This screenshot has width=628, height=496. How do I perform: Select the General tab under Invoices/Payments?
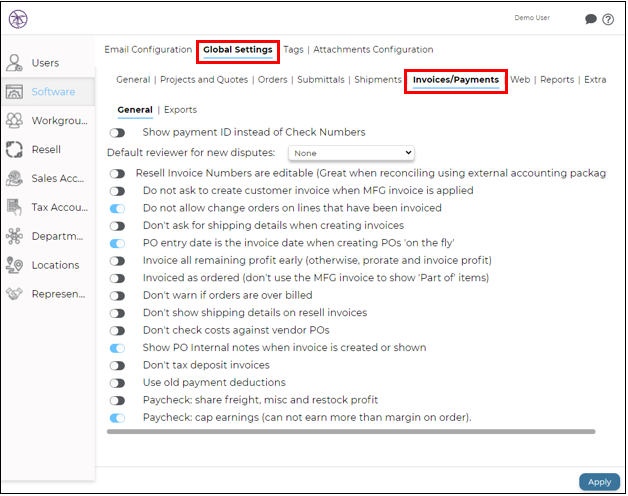pos(135,110)
